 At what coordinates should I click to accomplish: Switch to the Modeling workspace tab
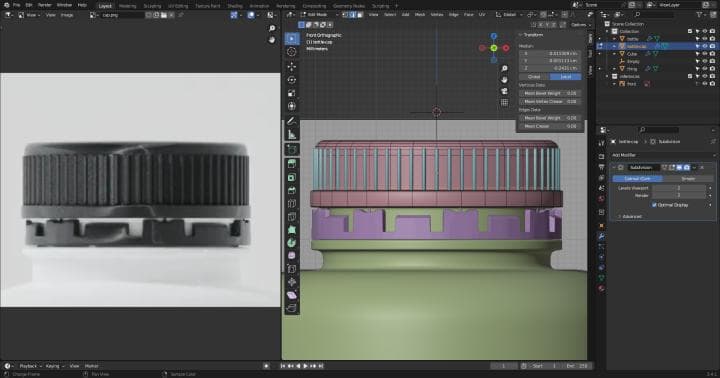pyautogui.click(x=127, y=6)
